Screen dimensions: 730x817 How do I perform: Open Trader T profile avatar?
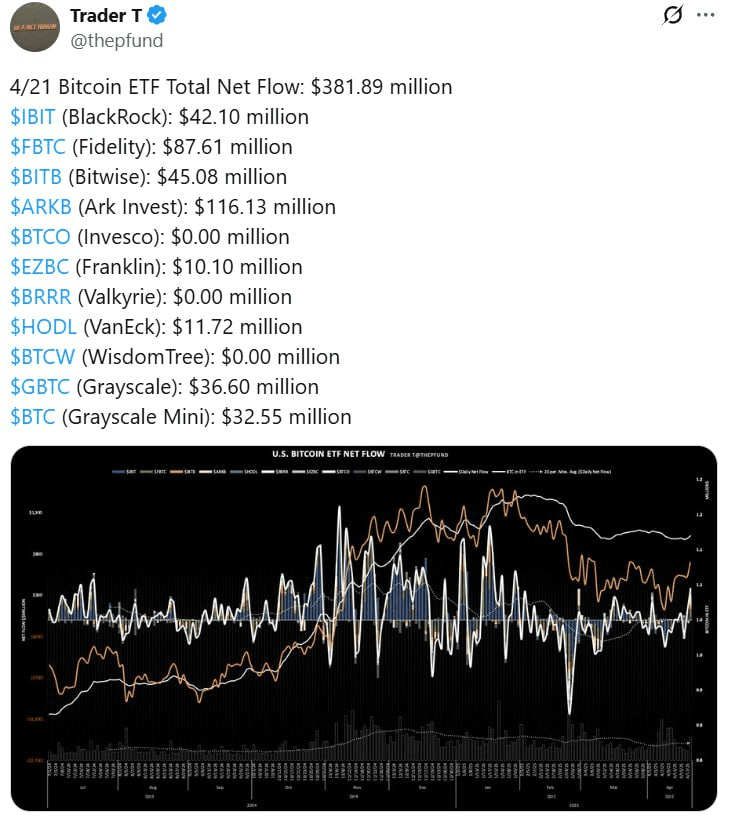(35, 27)
